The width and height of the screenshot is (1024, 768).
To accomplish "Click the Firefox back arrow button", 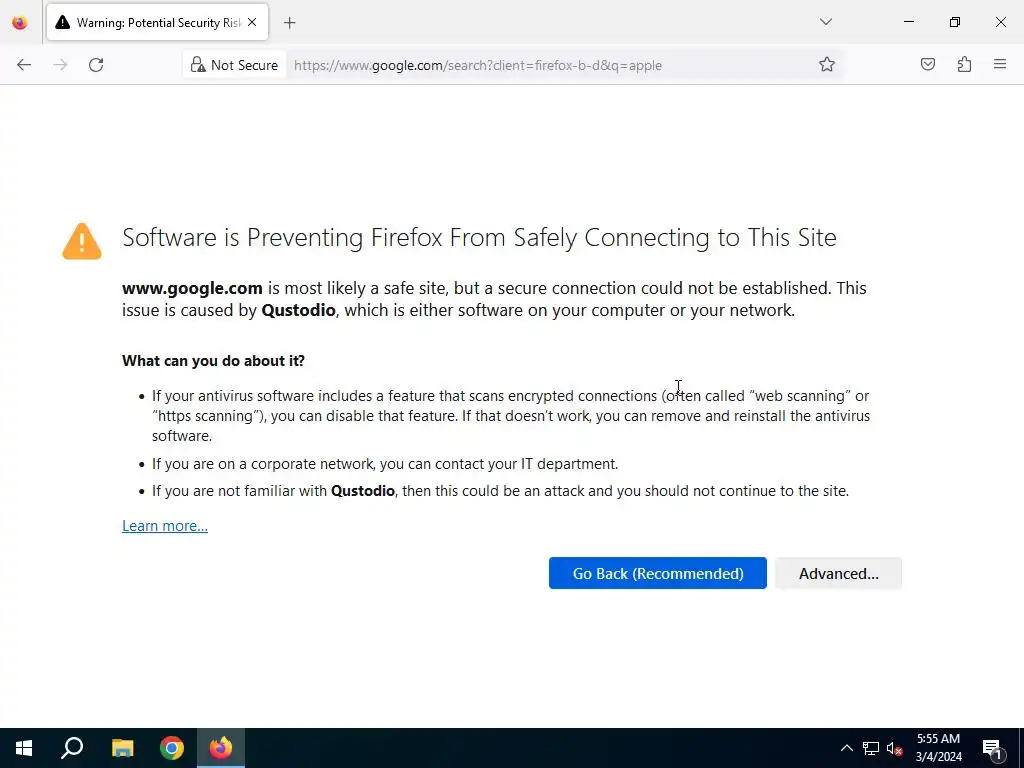I will click(x=24, y=65).
